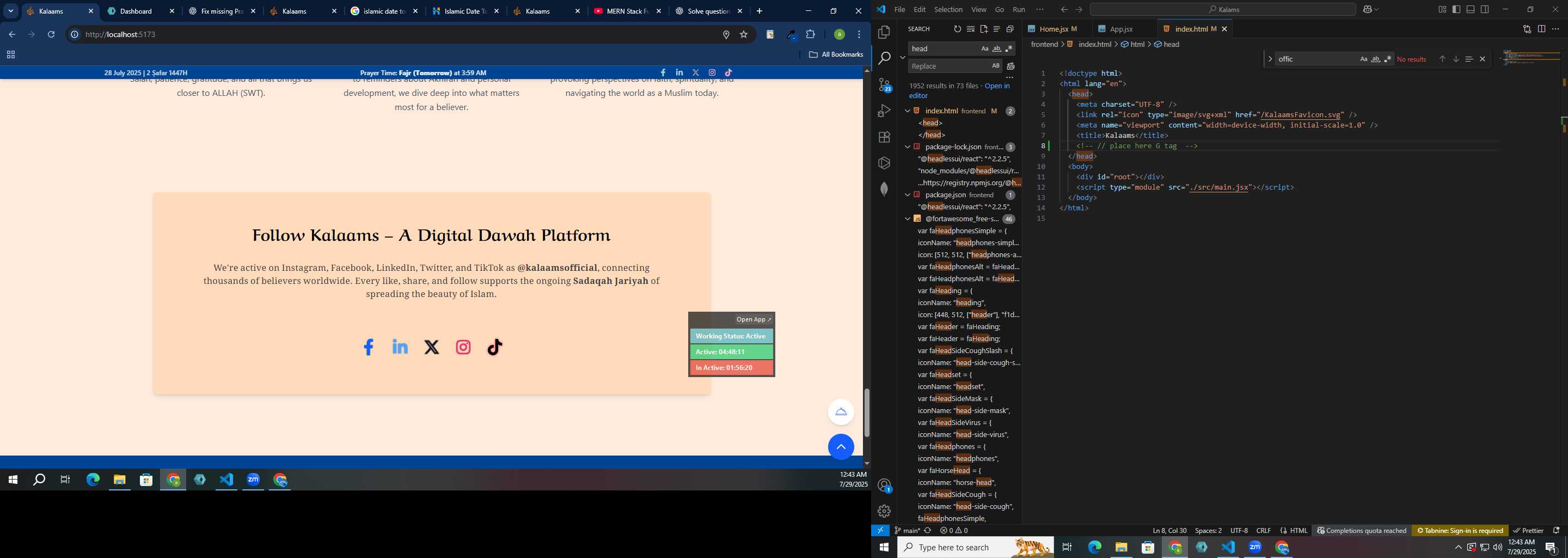Go to previous match in find widget

tap(1442, 59)
